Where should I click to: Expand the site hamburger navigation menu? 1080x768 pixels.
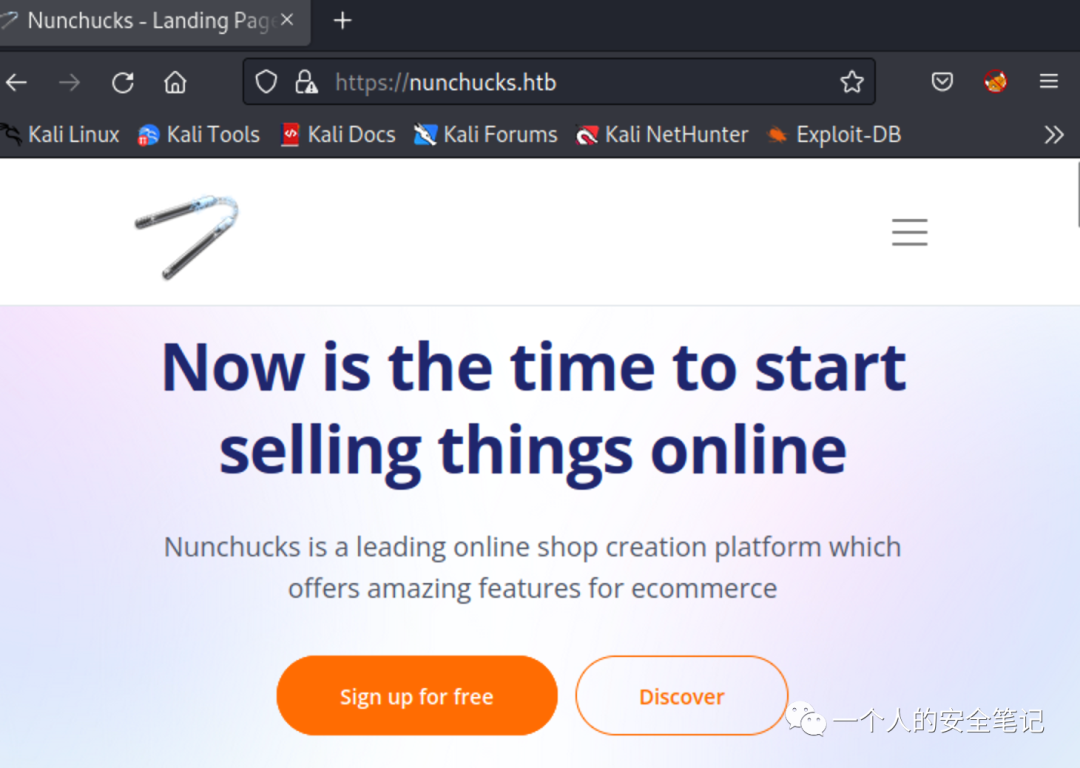(909, 232)
